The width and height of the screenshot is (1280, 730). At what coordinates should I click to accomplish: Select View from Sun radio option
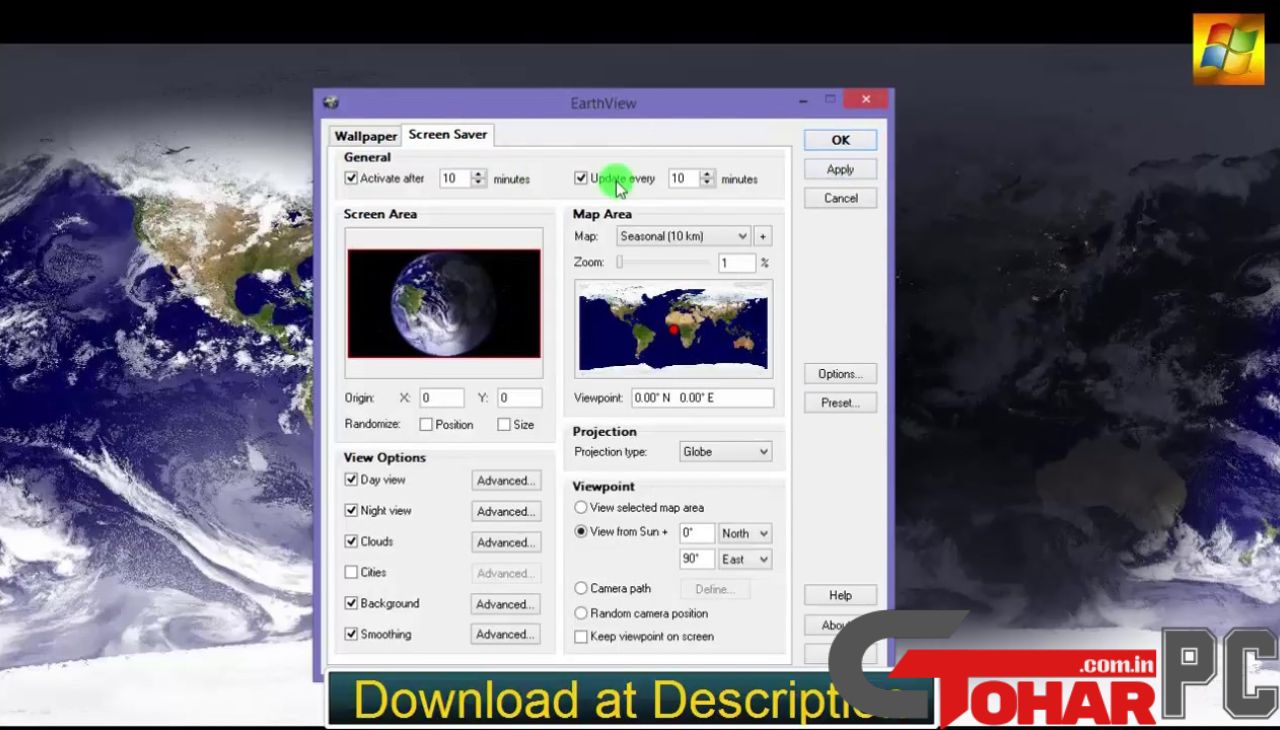[581, 531]
